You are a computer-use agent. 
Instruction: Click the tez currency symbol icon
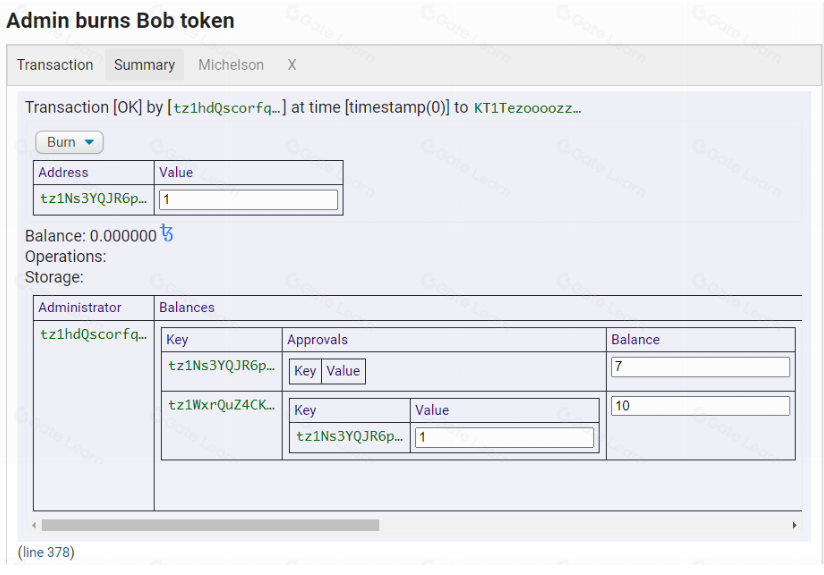pos(167,234)
